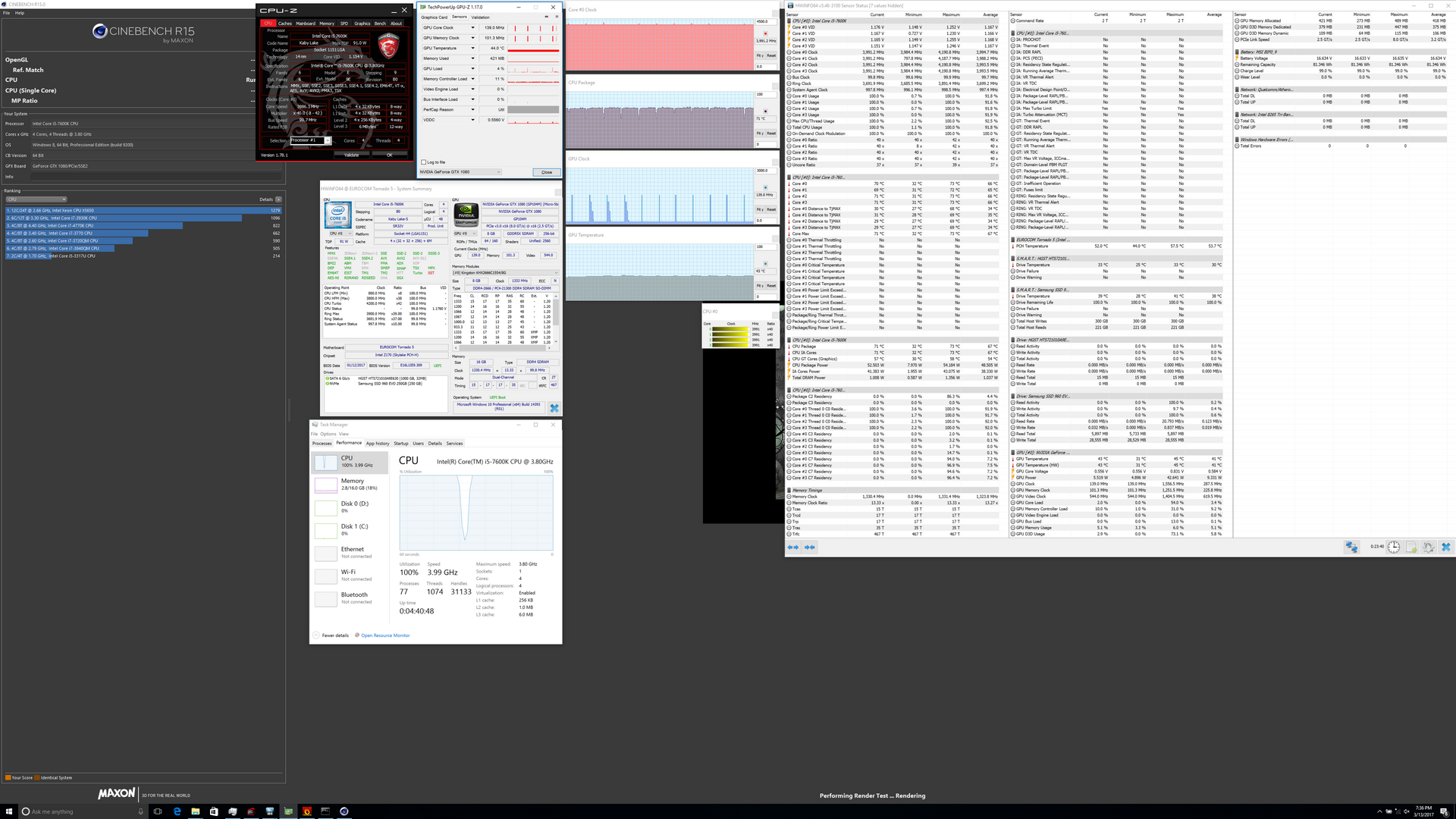1456x819 pixels.
Task: Open Task View on the taskbar
Action: [158, 811]
